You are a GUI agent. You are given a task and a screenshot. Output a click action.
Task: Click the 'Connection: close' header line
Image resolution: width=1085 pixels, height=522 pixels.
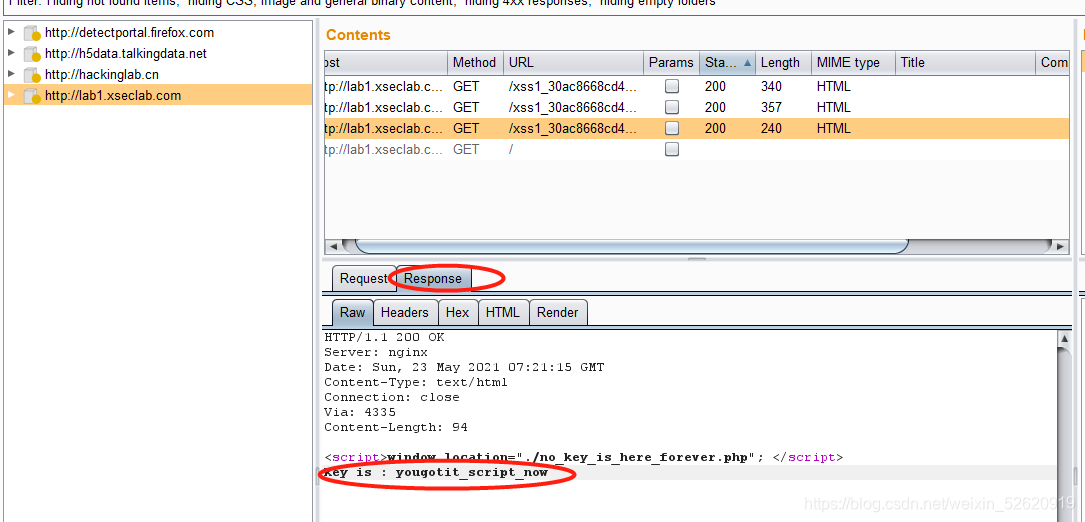tap(392, 397)
